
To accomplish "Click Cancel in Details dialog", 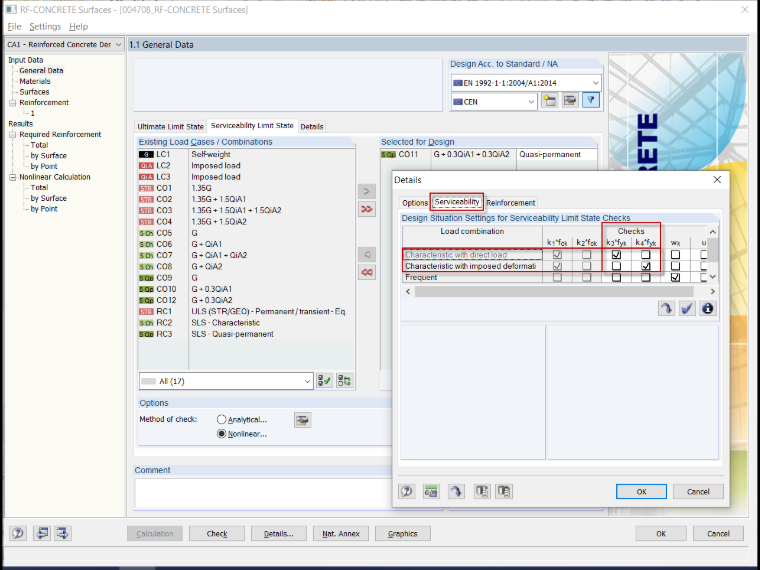I will [x=698, y=491].
